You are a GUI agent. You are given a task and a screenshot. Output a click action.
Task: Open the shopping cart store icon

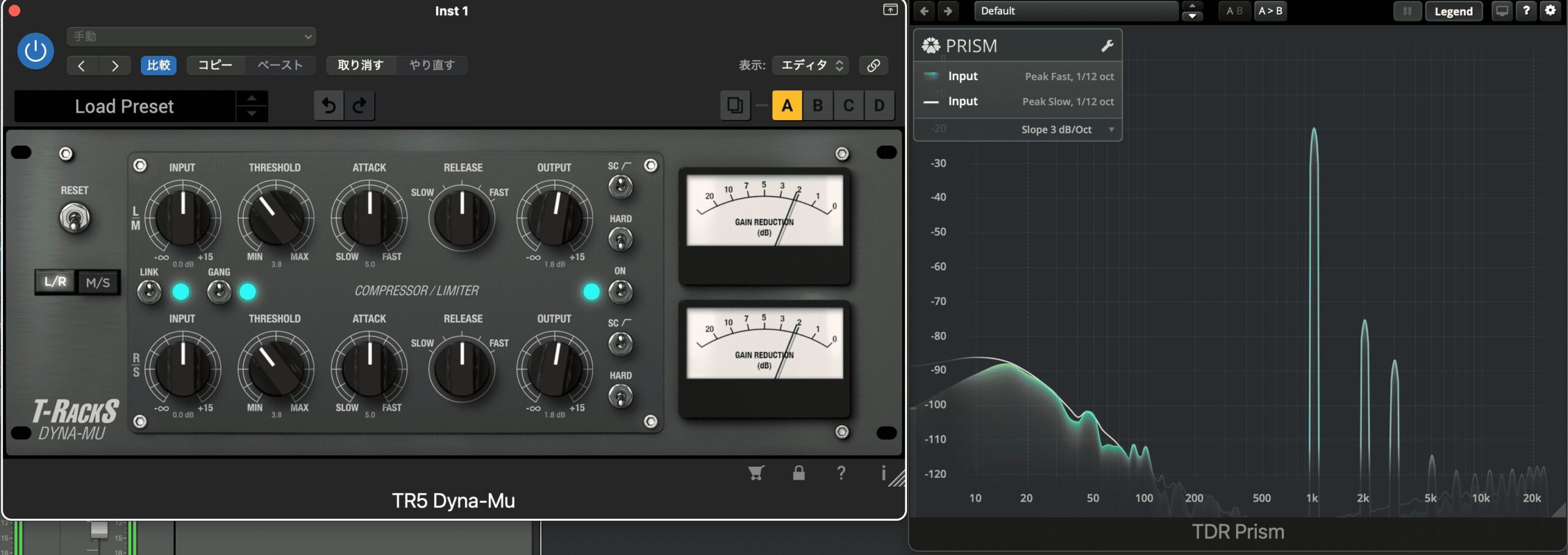[756, 473]
